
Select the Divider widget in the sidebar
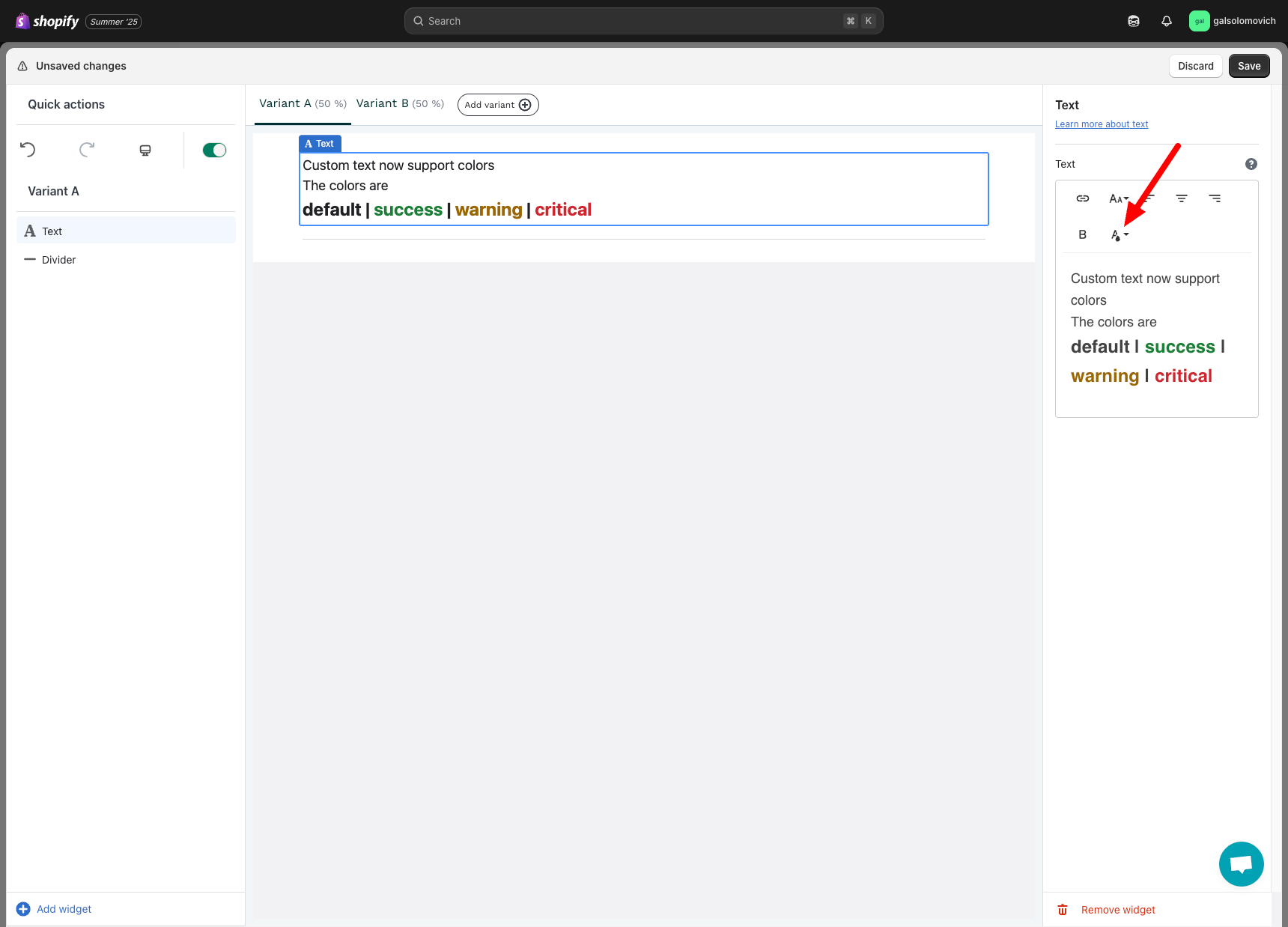coord(58,260)
